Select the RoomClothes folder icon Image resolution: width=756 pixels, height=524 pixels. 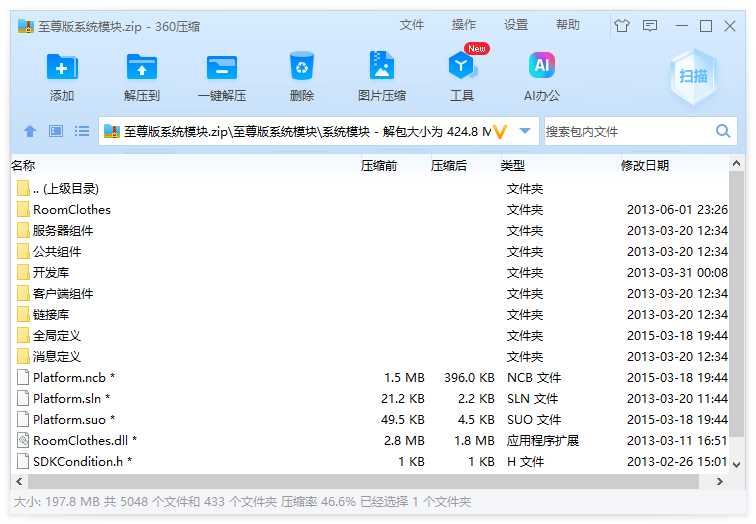coord(23,210)
